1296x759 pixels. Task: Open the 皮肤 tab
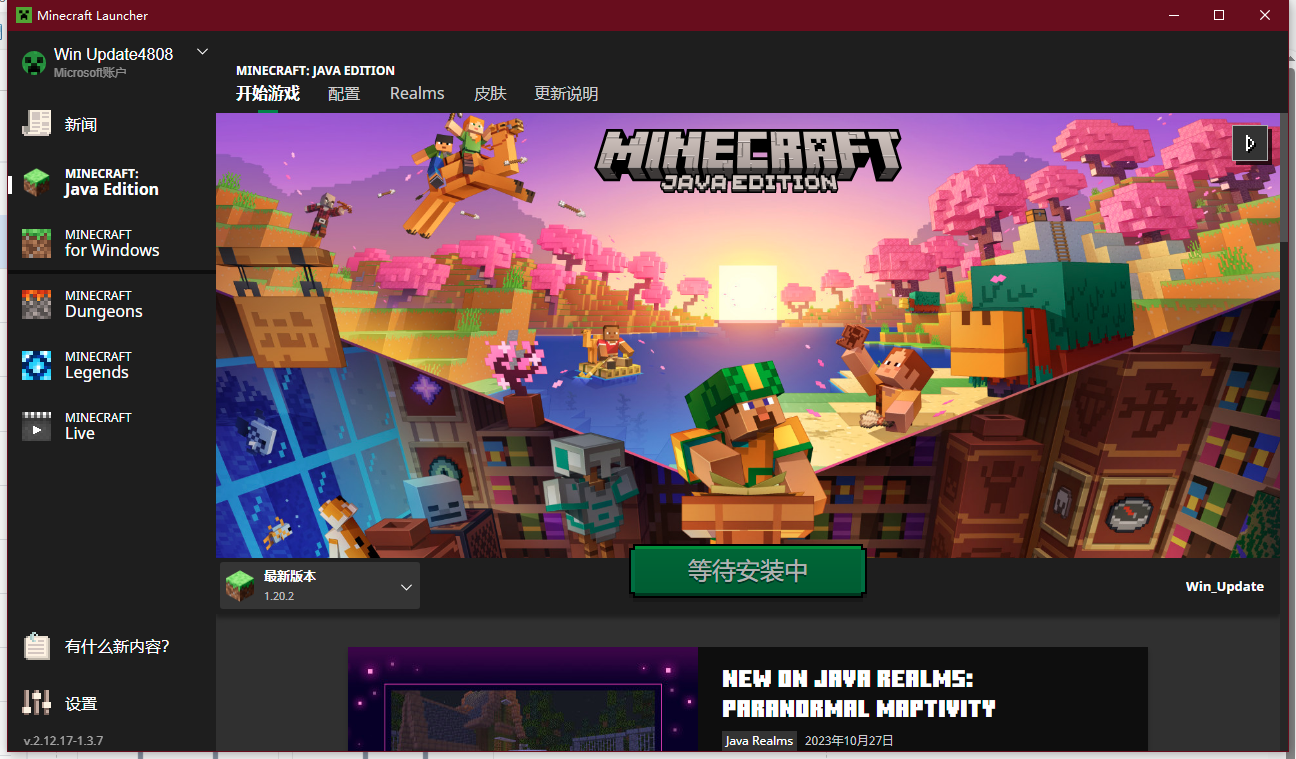[490, 94]
